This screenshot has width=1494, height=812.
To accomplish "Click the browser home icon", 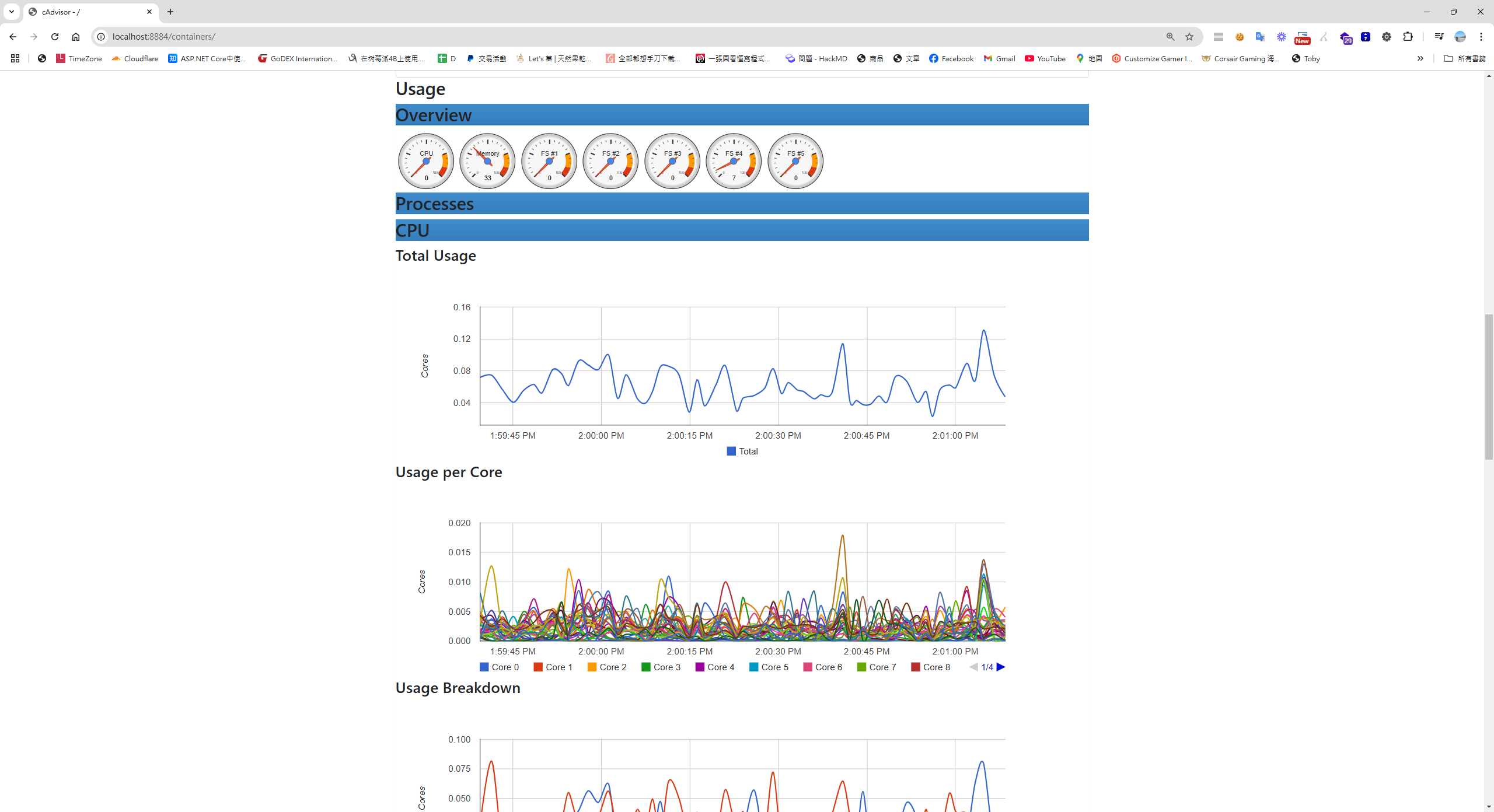I will tap(76, 36).
